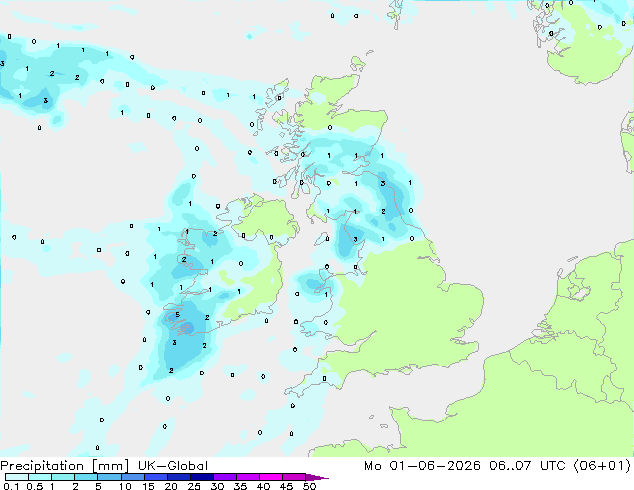Viewport: 634px width, 490px height.
Task: Select the 30–35 mm legend swatch
Action: coord(224,477)
